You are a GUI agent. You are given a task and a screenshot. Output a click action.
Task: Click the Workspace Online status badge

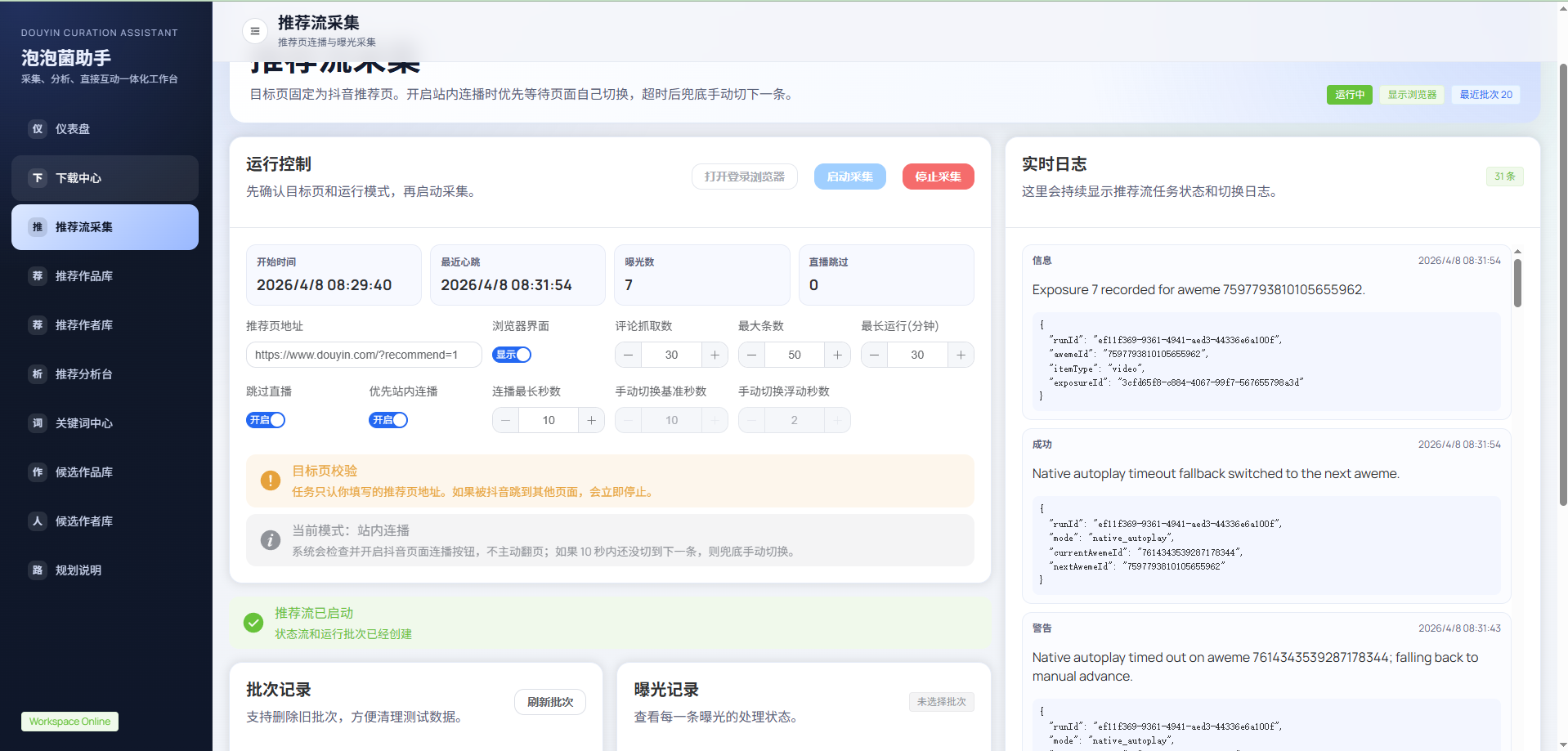(x=69, y=722)
